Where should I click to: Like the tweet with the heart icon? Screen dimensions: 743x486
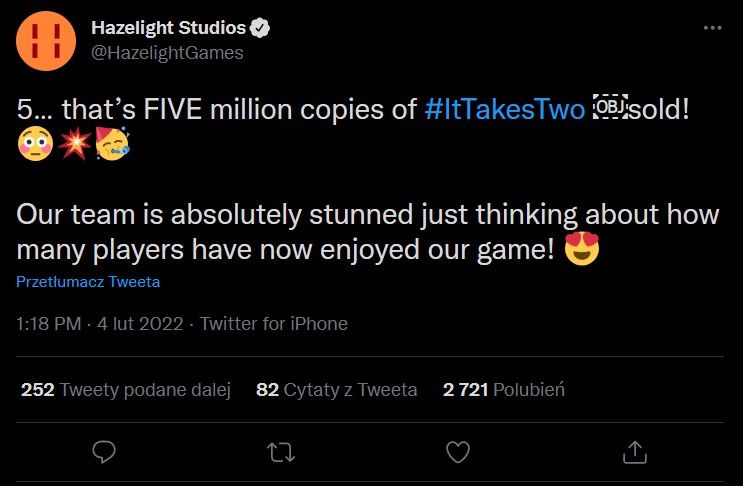[458, 452]
